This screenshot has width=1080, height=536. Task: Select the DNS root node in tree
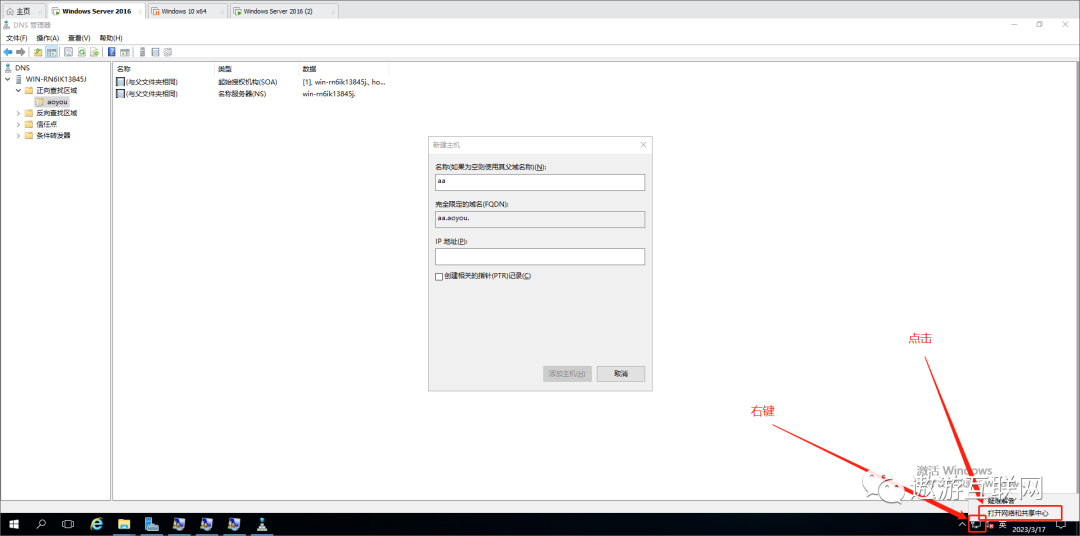22,68
